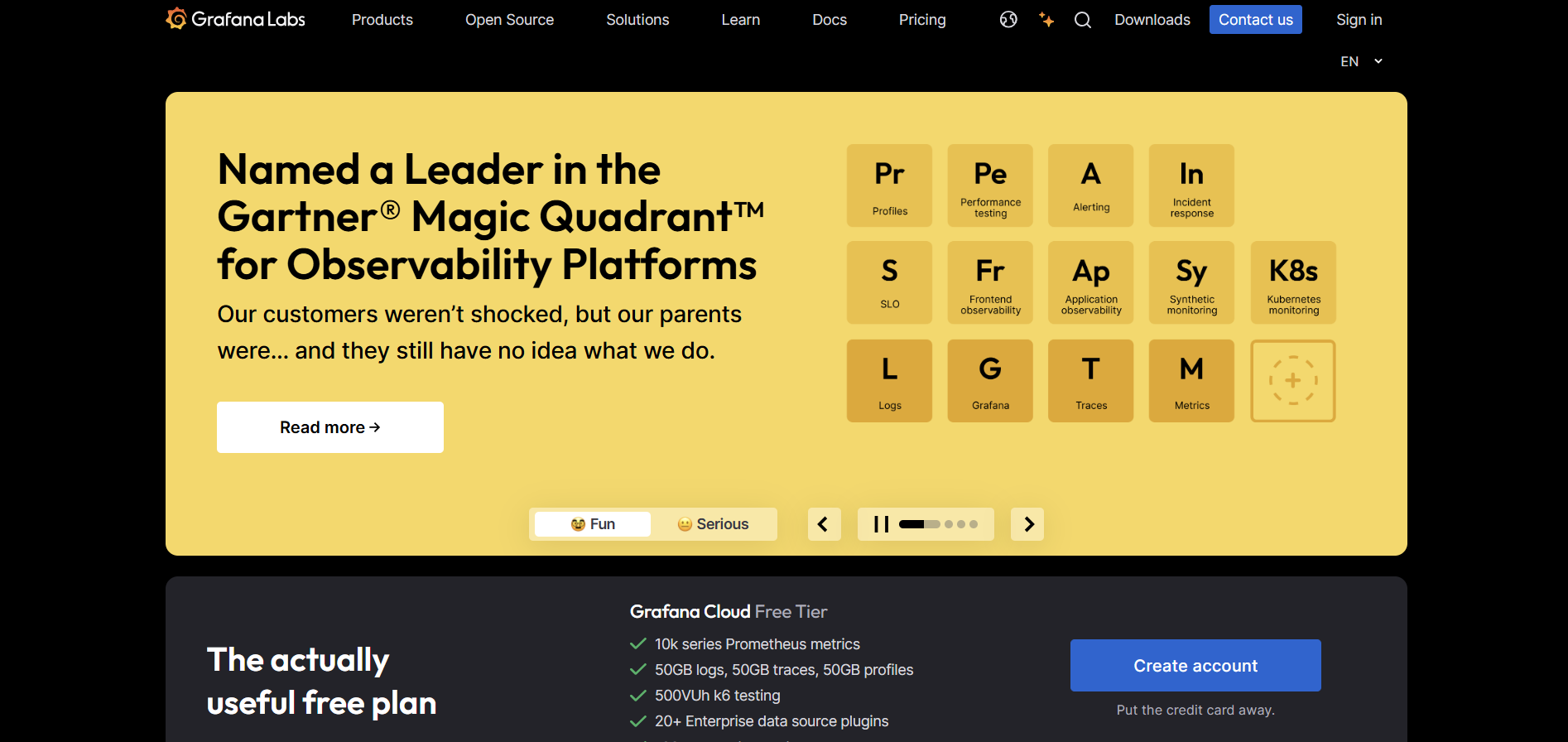The height and width of the screenshot is (742, 1568).
Task: Click the 'Grafana Cloud Free Tier' heading
Action: [729, 612]
